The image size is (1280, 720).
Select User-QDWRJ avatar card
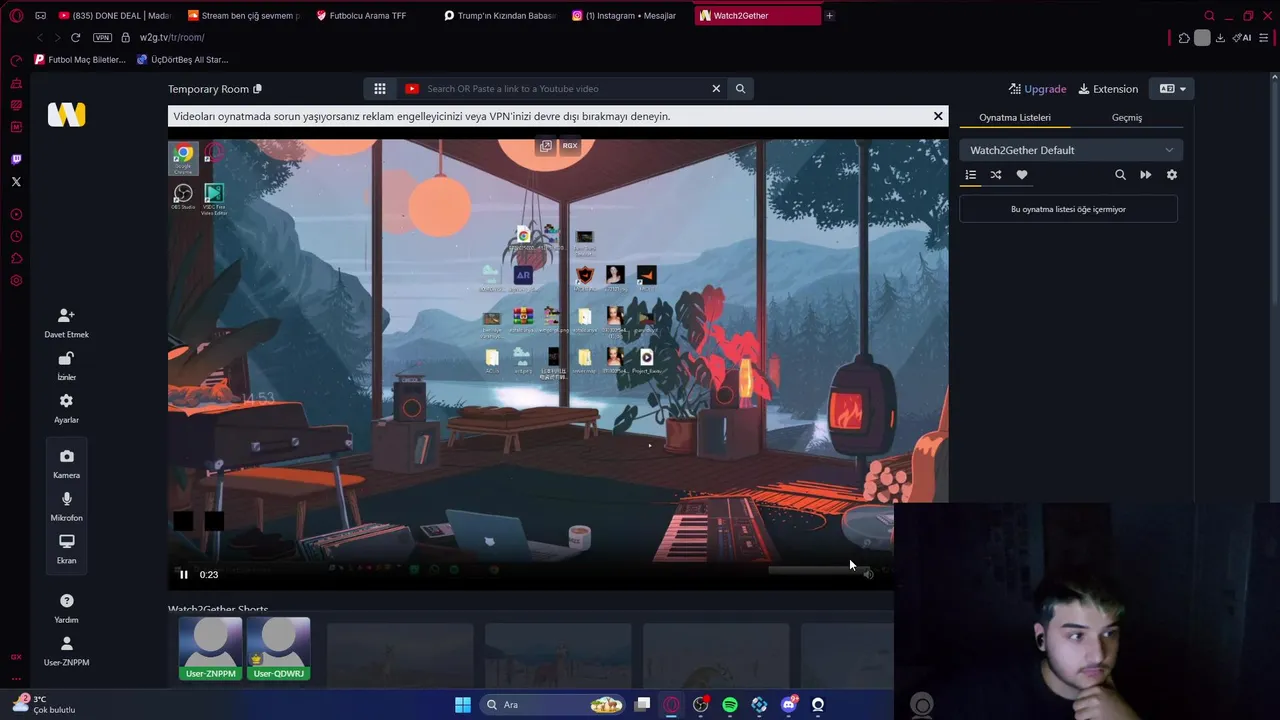[x=278, y=649]
